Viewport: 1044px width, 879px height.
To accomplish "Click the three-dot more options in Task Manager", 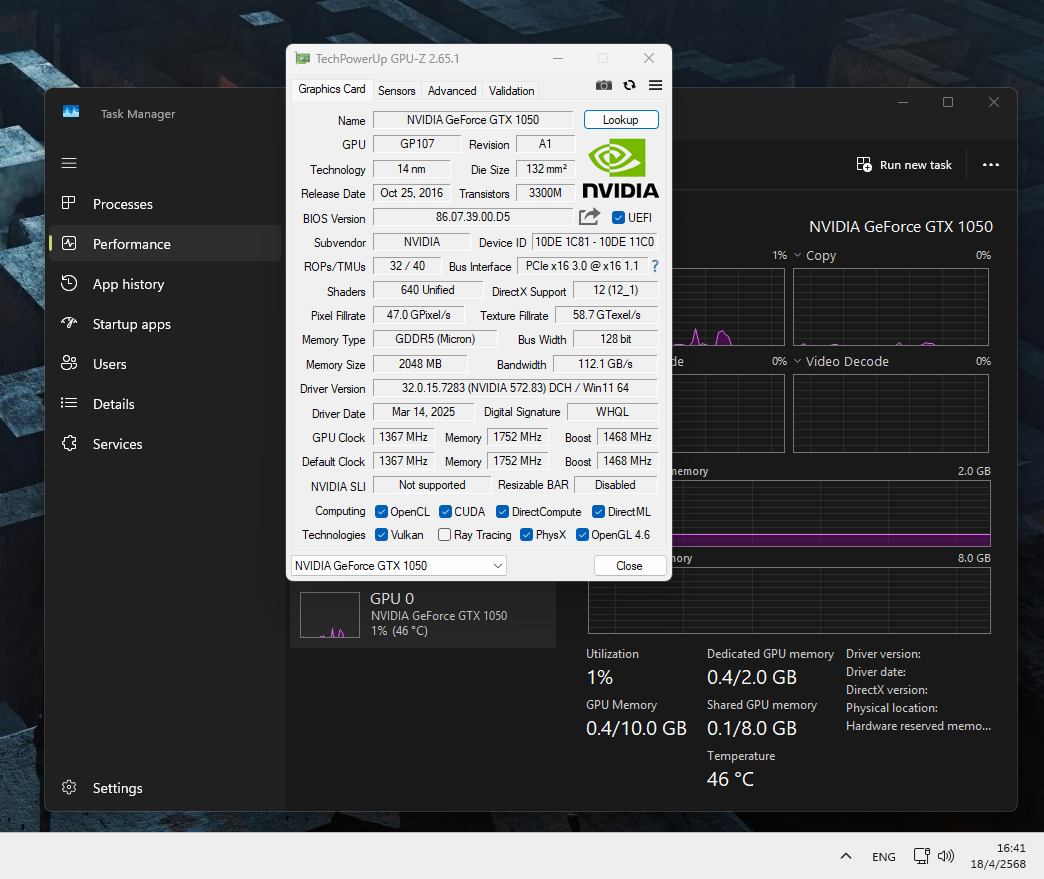I will coord(991,164).
